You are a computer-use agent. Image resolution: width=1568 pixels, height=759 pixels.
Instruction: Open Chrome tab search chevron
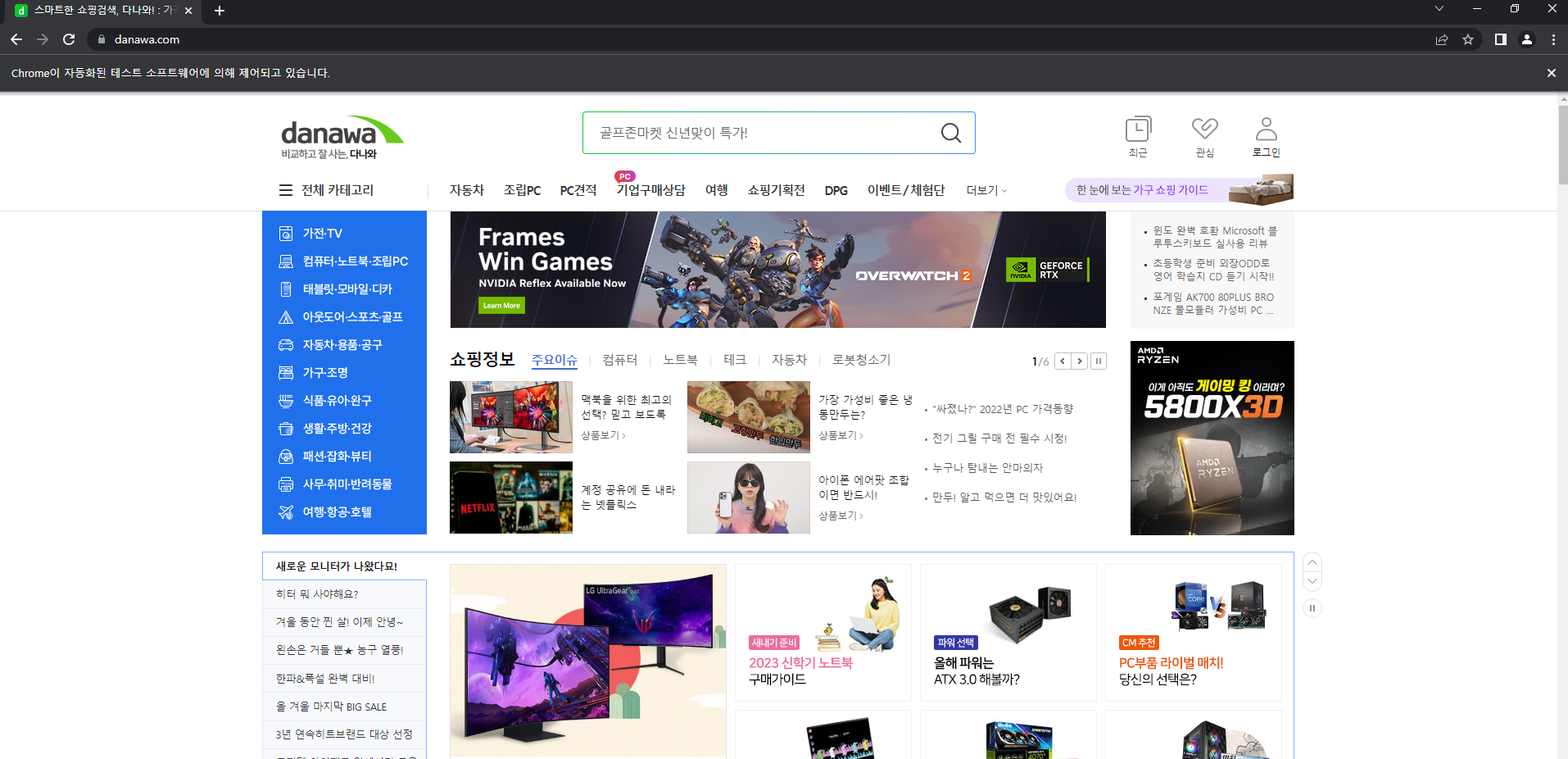[1439, 9]
